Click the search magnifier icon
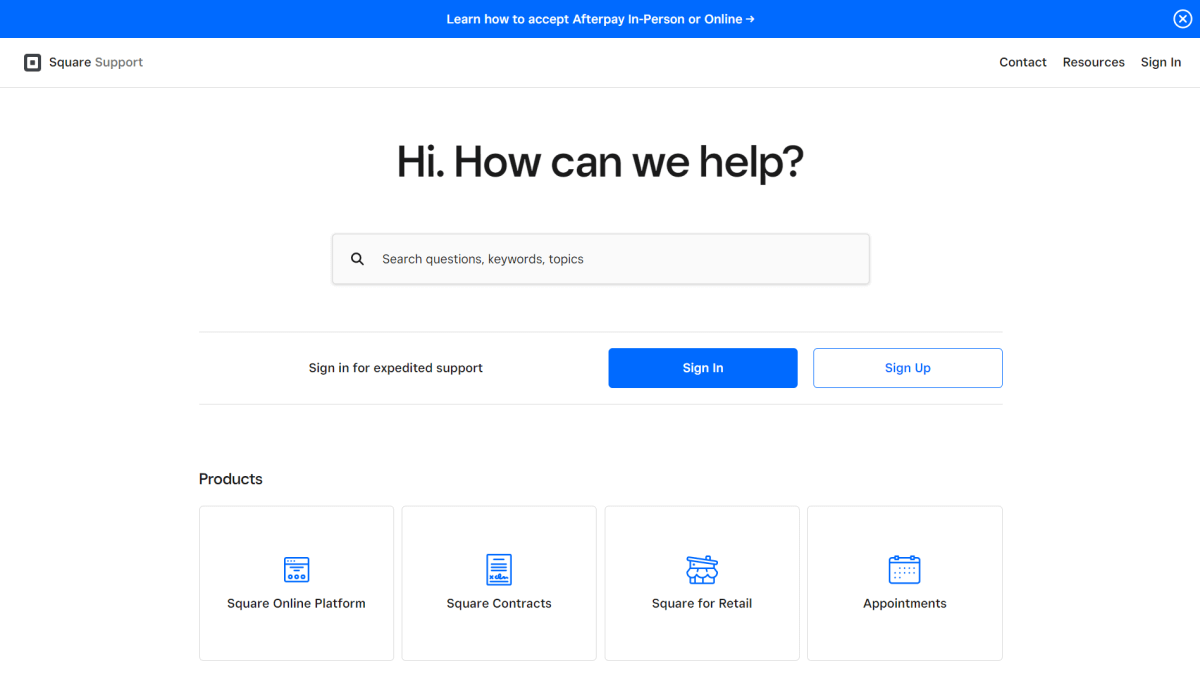Image resolution: width=1200 pixels, height=683 pixels. pos(357,259)
